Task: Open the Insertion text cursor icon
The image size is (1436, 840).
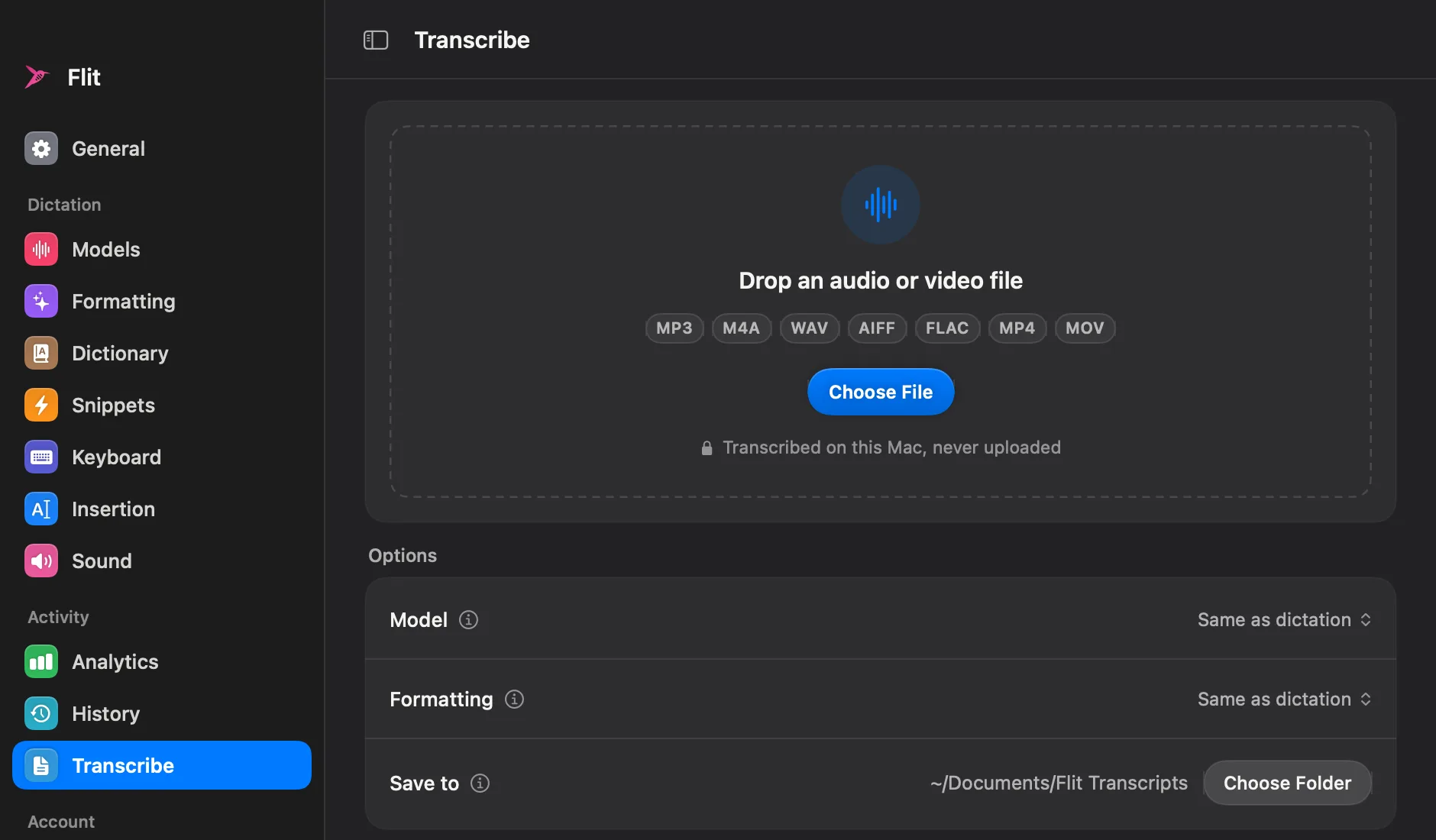Action: tap(41, 509)
